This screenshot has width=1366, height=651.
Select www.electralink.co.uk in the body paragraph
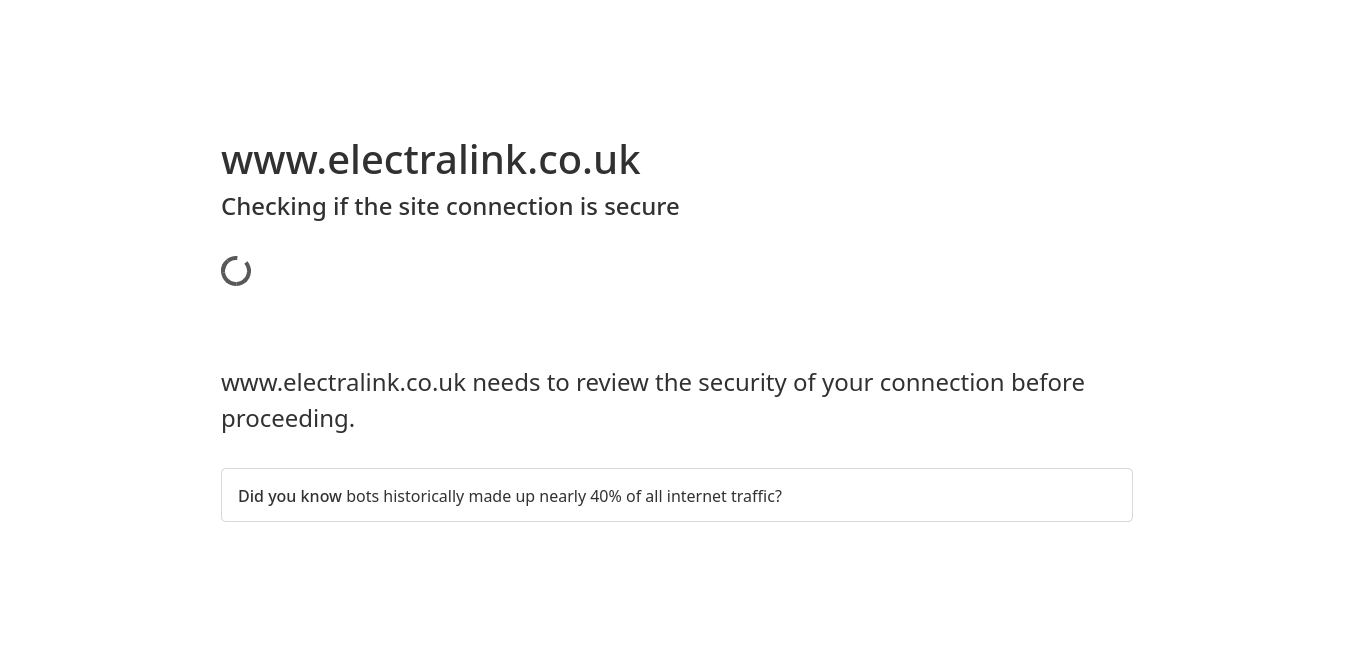coord(343,383)
